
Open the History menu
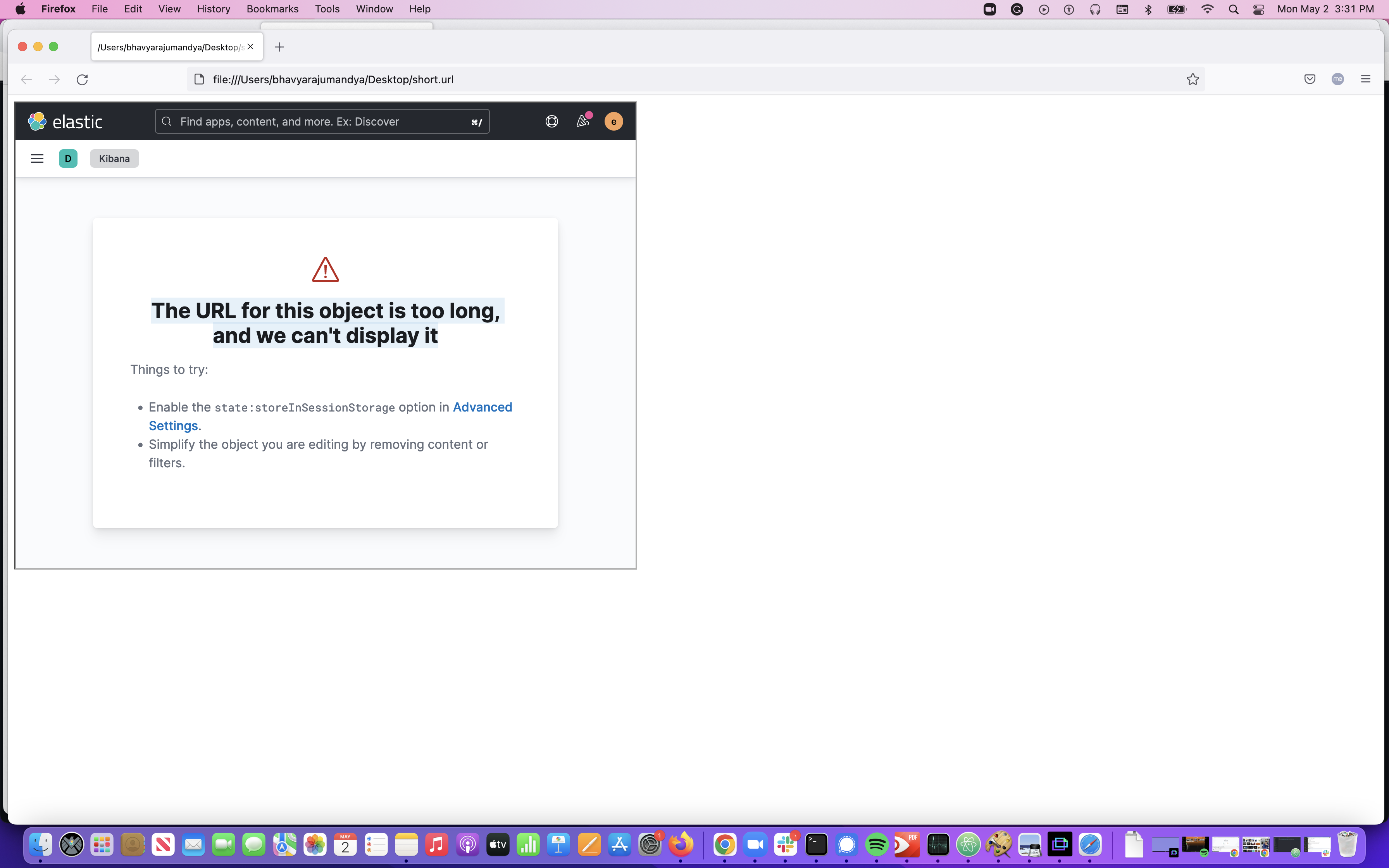214,9
